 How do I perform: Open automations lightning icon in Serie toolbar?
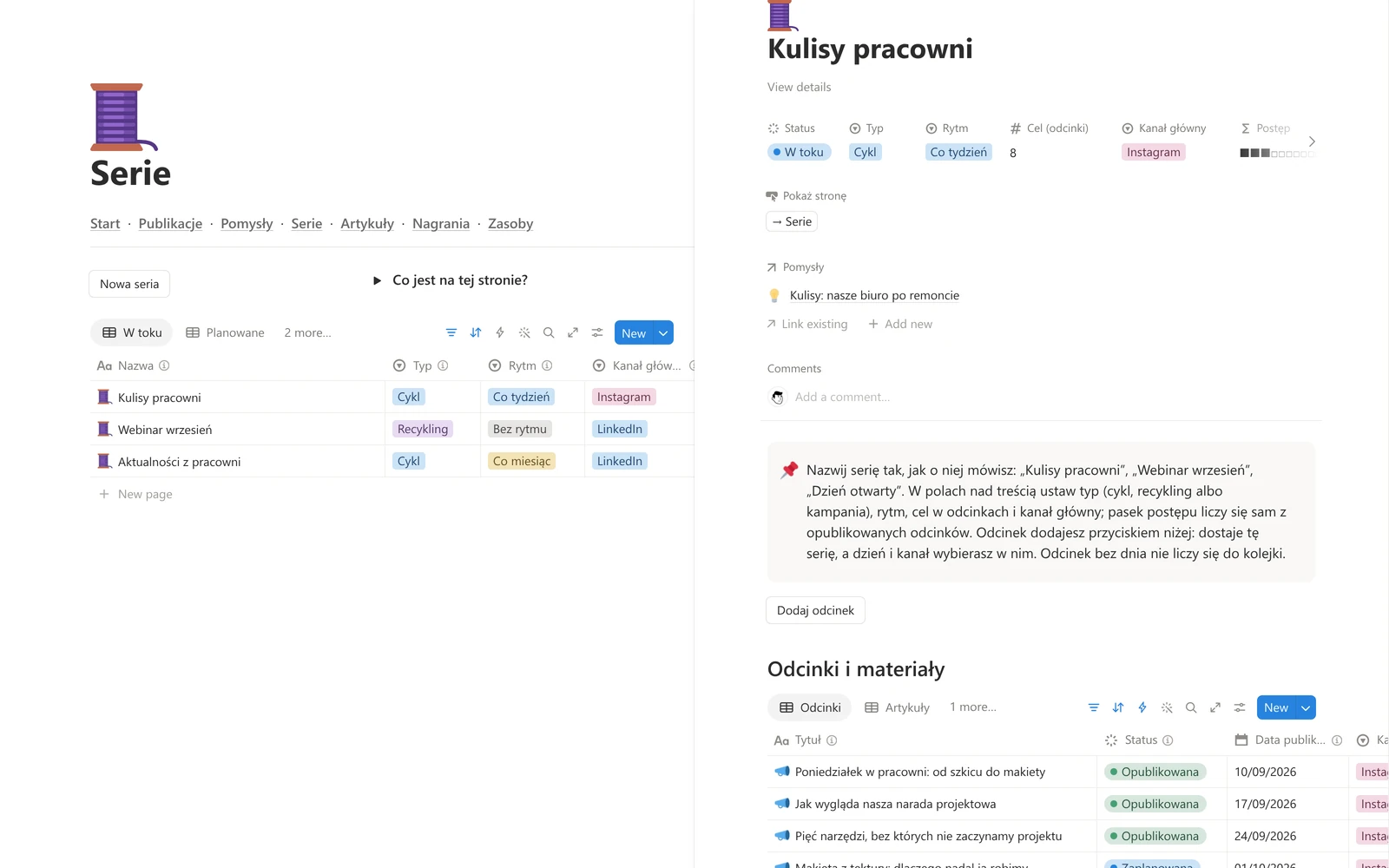tap(500, 332)
